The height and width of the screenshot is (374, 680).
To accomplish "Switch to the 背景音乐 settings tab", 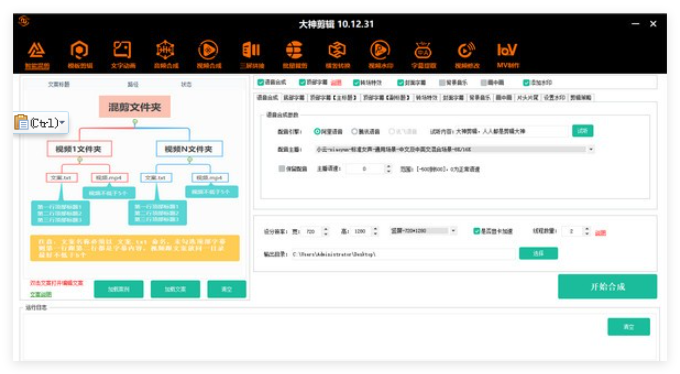I will [x=480, y=98].
